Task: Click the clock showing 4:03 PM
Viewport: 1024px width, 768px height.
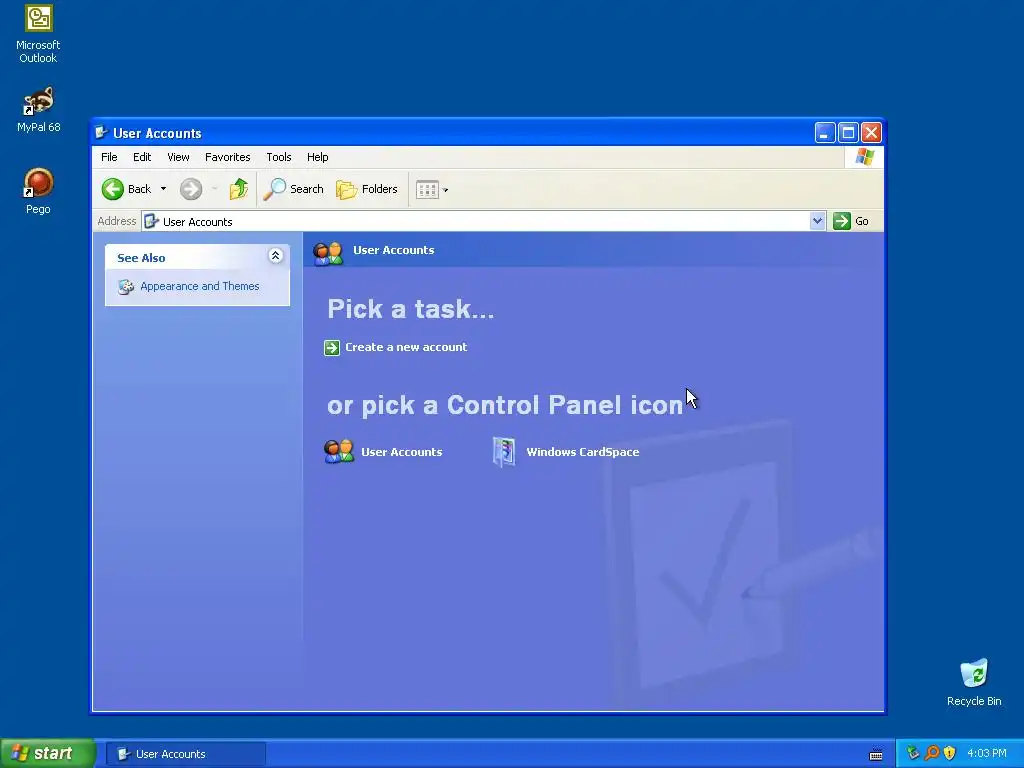Action: [987, 754]
